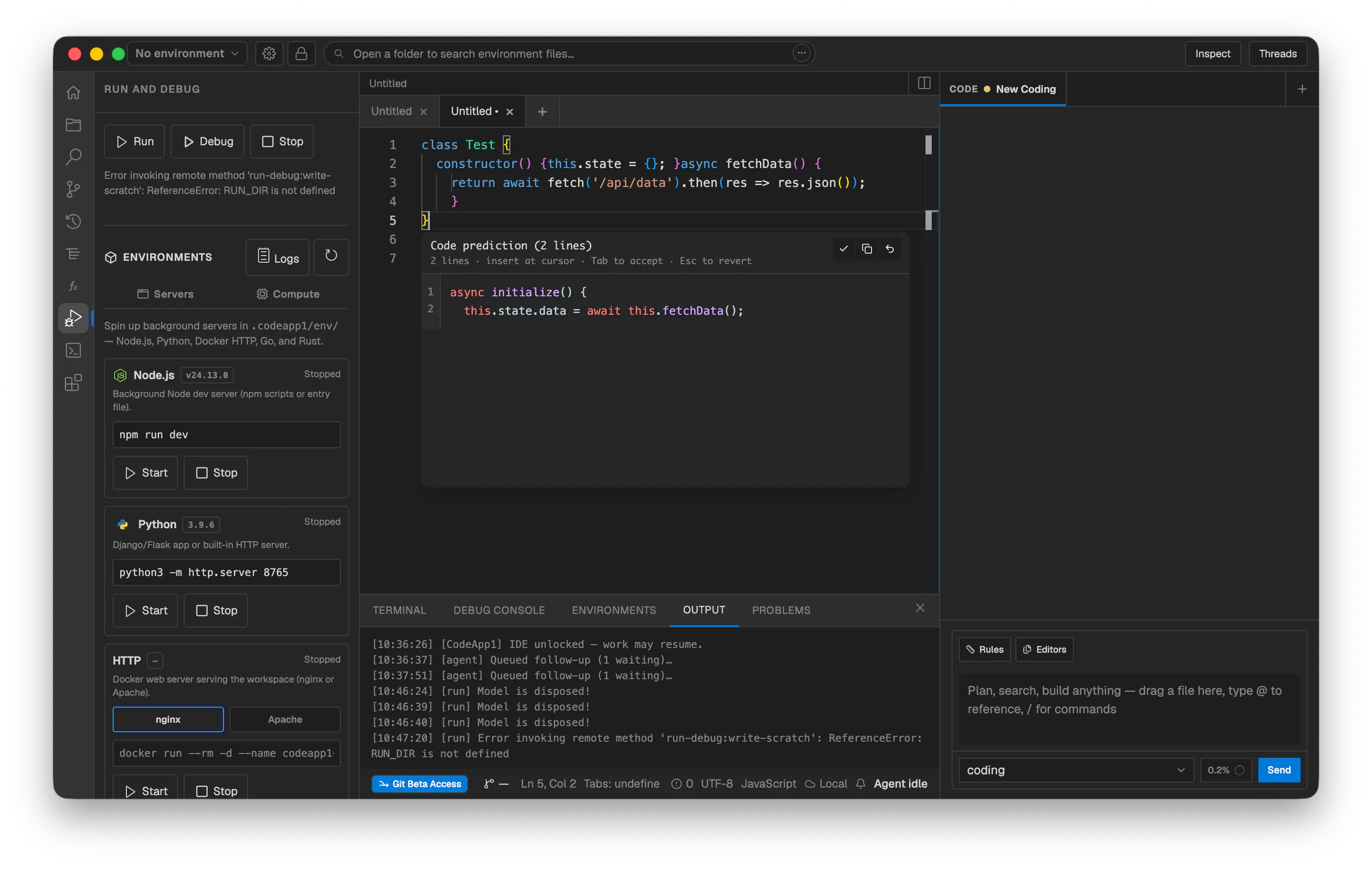Click the notification bell in status bar
Viewport: 1372px width, 869px height.
click(x=860, y=784)
